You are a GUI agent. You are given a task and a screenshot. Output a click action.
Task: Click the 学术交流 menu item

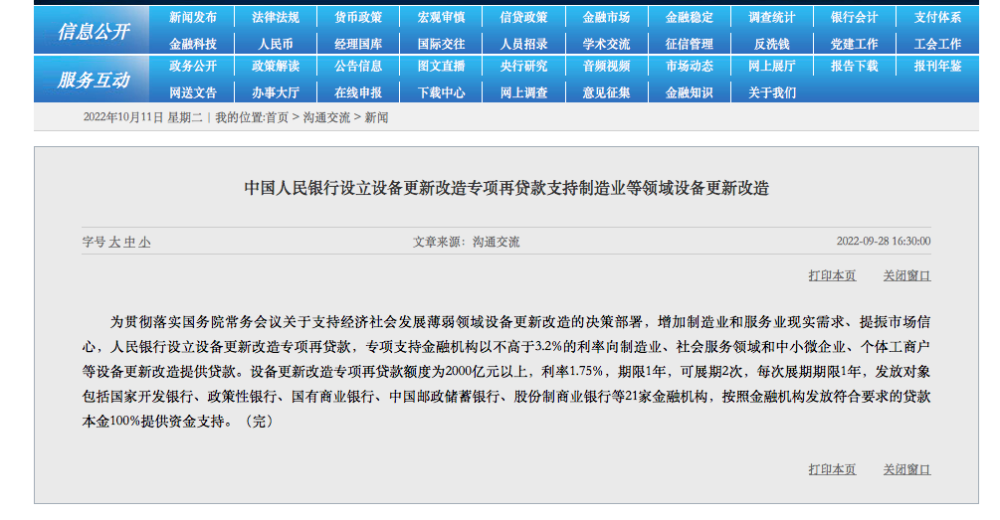tap(606, 44)
